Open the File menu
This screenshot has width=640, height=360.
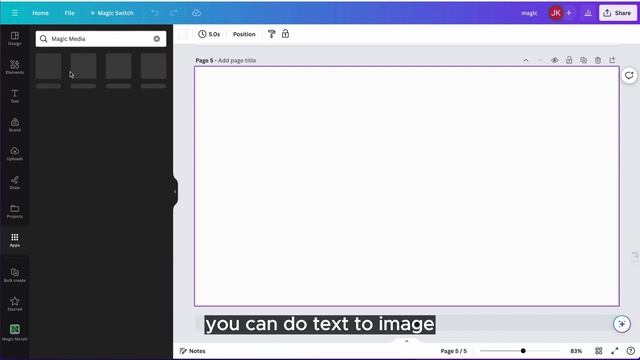click(x=69, y=13)
